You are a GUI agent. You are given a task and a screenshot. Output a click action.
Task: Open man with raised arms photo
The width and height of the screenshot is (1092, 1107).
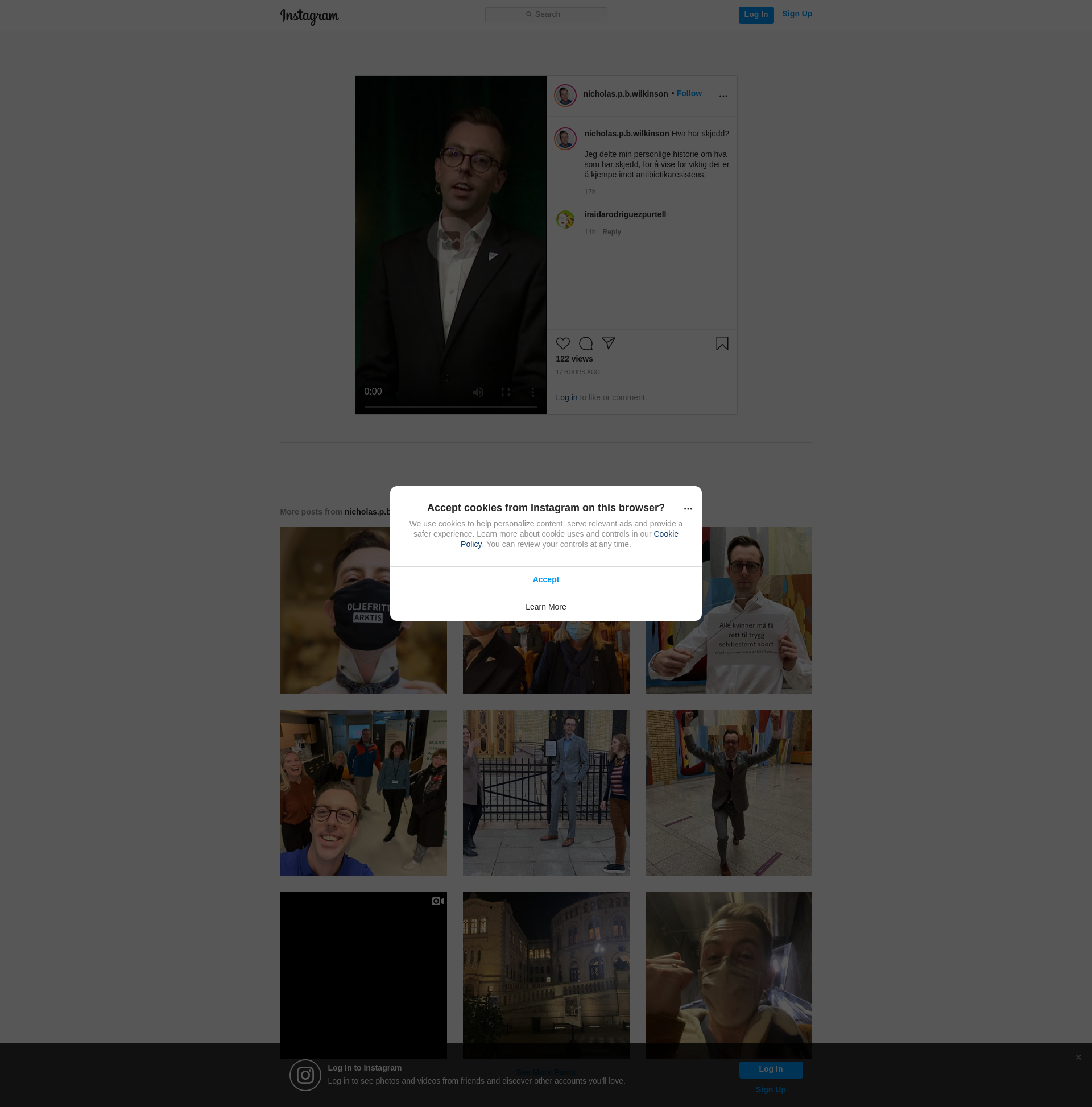click(x=729, y=793)
